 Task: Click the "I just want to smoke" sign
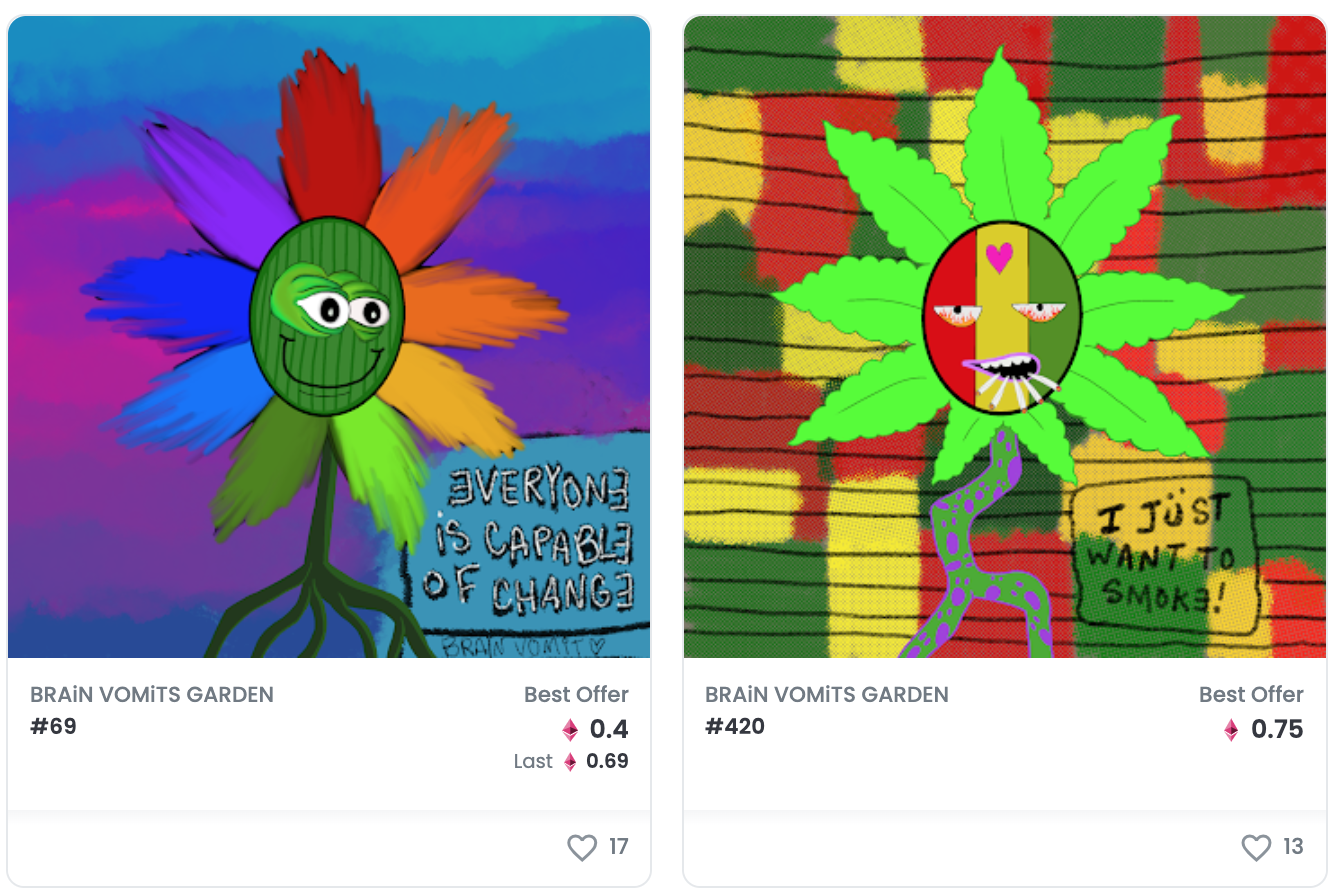coord(1166,557)
